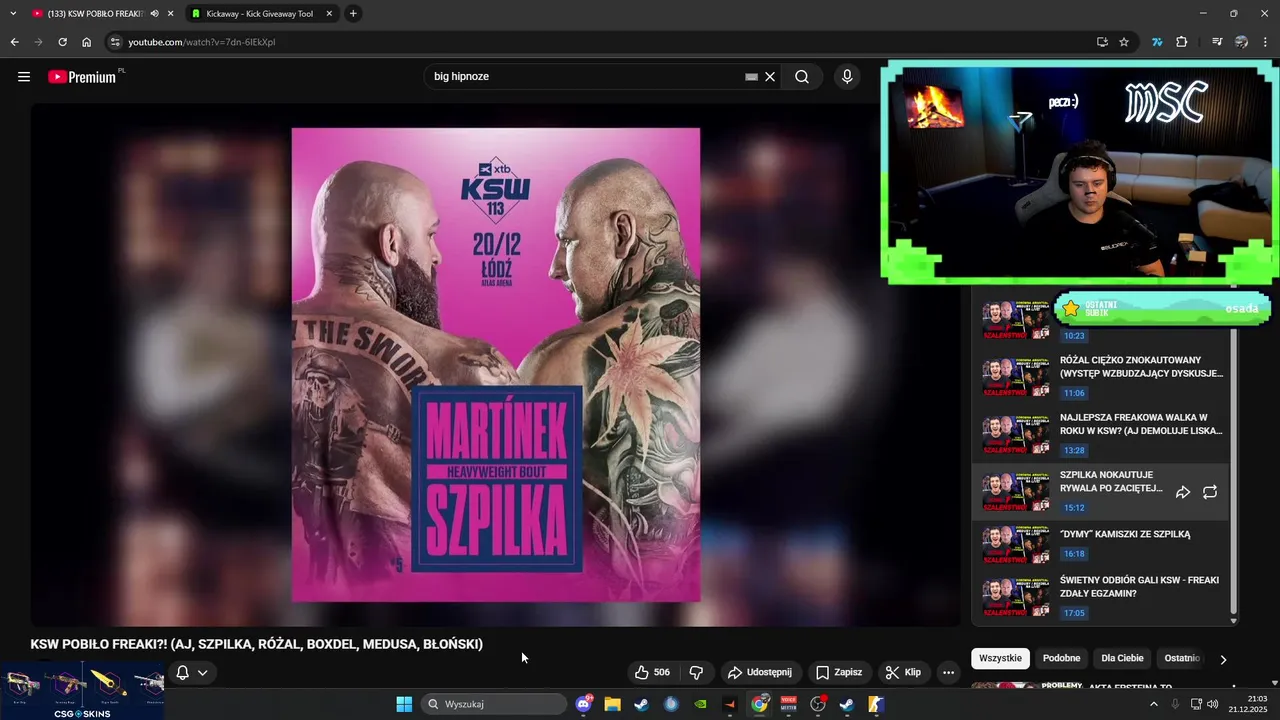Open a new browser tab with plus

353,14
